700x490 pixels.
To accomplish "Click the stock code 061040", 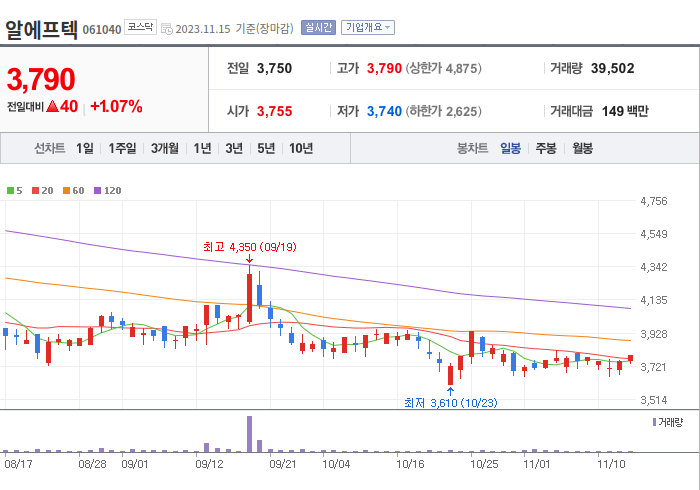I will (x=102, y=30).
